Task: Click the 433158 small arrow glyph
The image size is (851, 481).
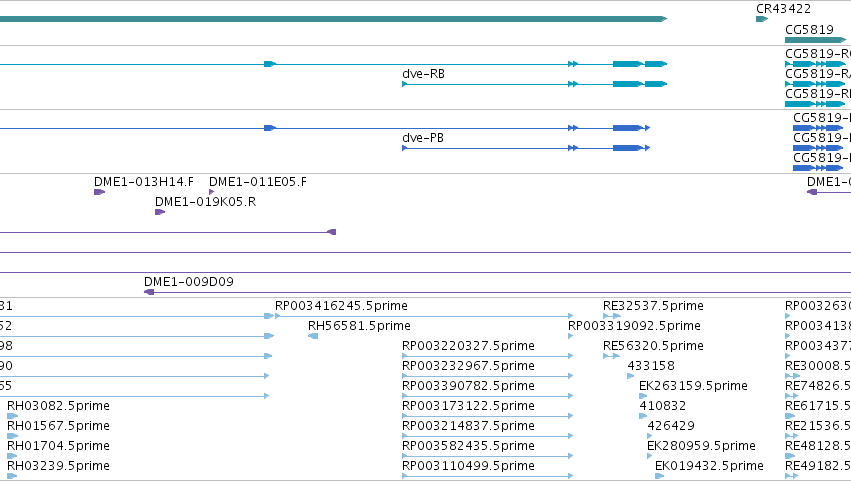Action: pos(631,376)
